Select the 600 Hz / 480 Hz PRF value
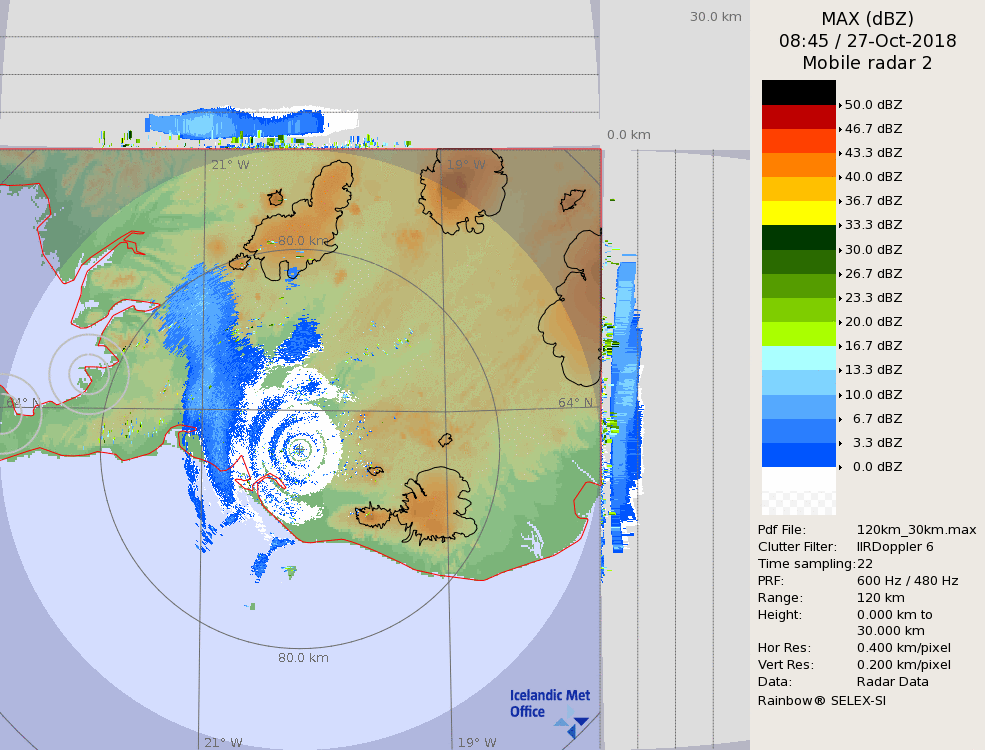 coord(907,581)
